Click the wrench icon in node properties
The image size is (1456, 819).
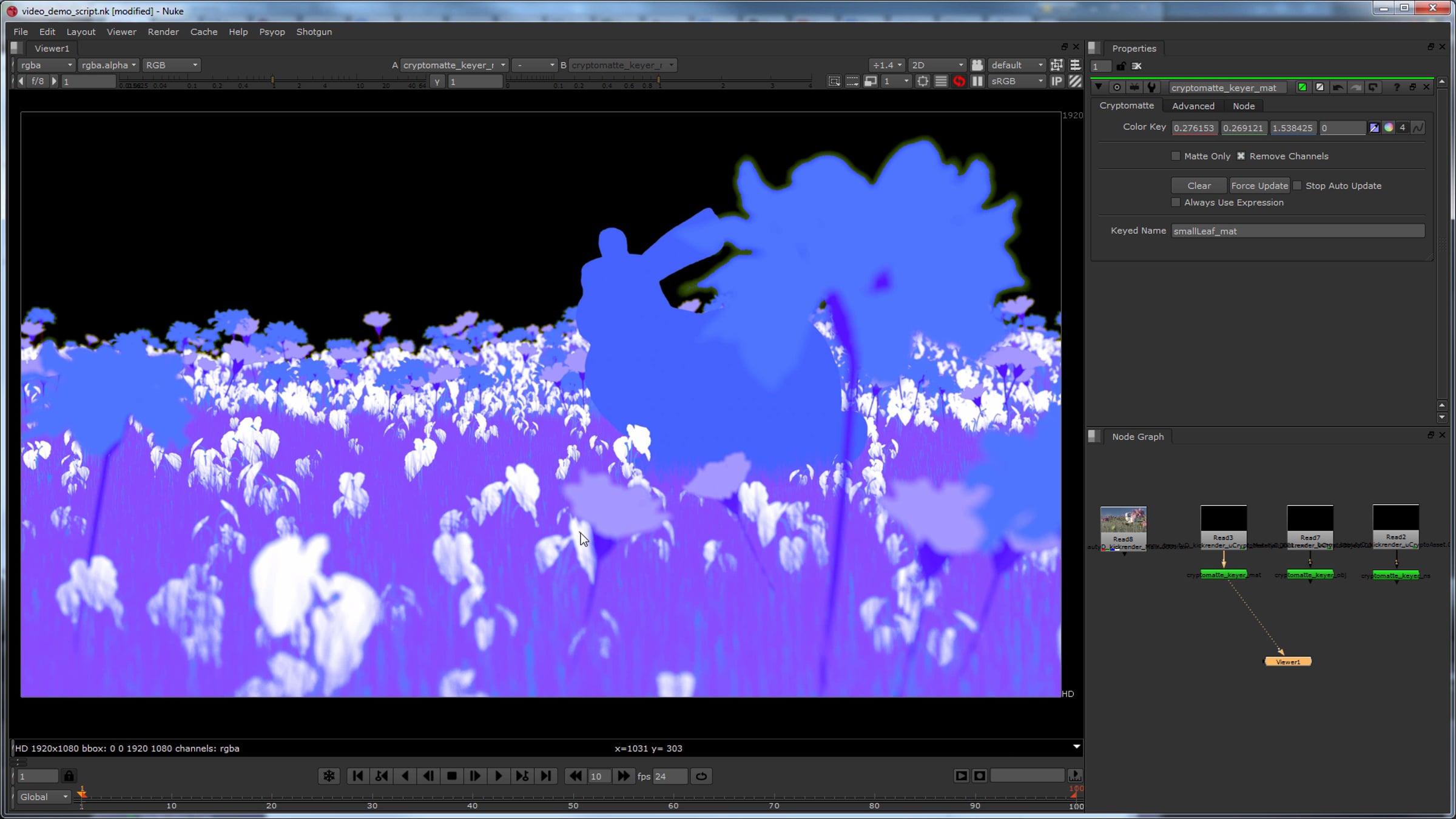(1151, 87)
